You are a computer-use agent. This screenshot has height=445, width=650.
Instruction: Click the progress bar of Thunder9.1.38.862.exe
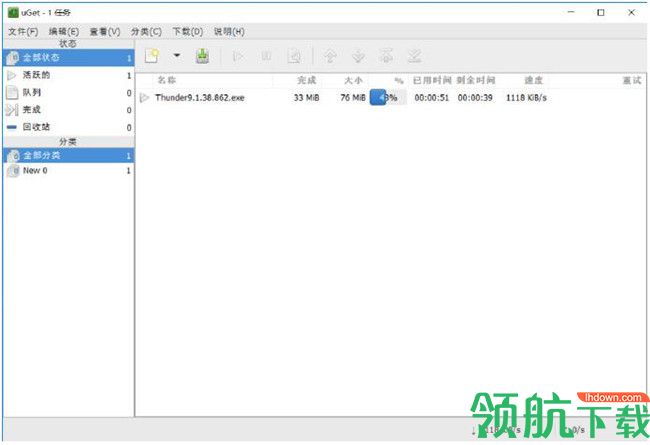click(388, 98)
